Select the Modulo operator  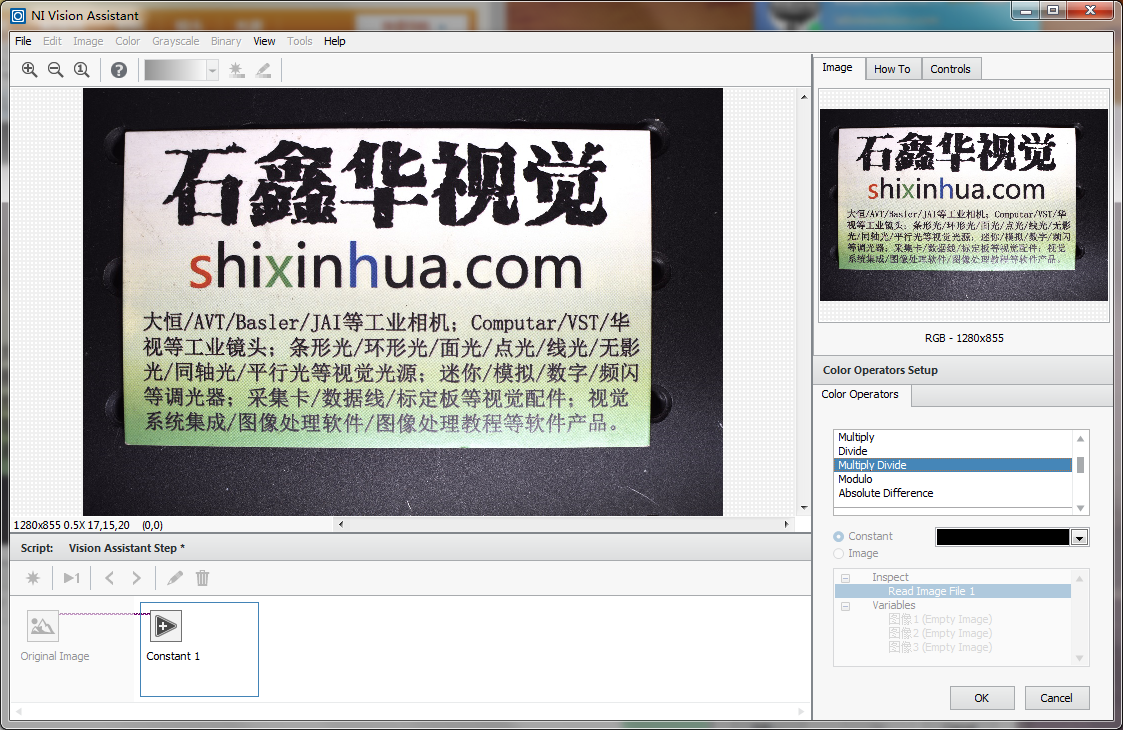click(953, 479)
